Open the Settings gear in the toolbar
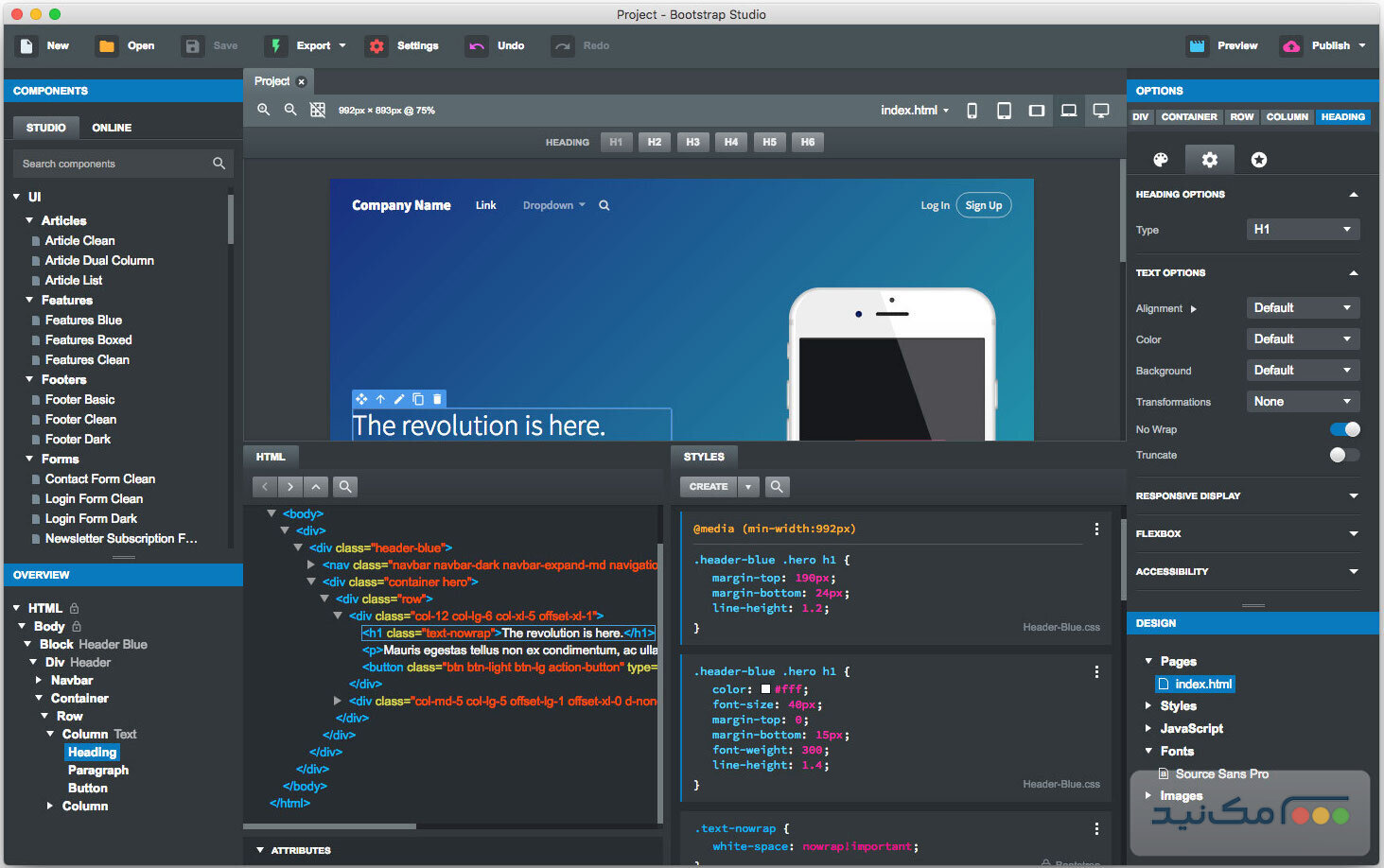 404,45
